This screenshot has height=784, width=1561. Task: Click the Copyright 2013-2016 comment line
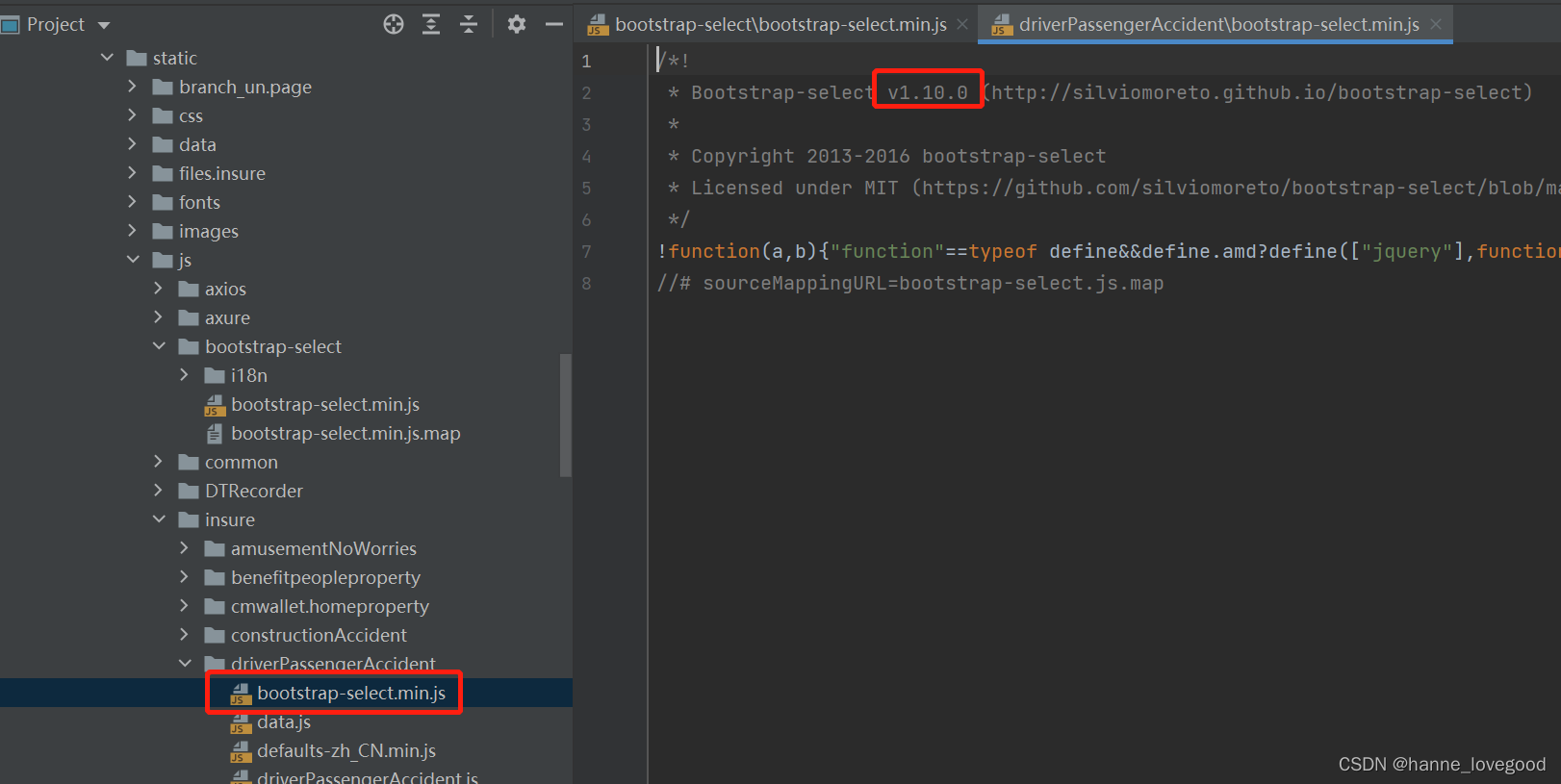[x=887, y=156]
